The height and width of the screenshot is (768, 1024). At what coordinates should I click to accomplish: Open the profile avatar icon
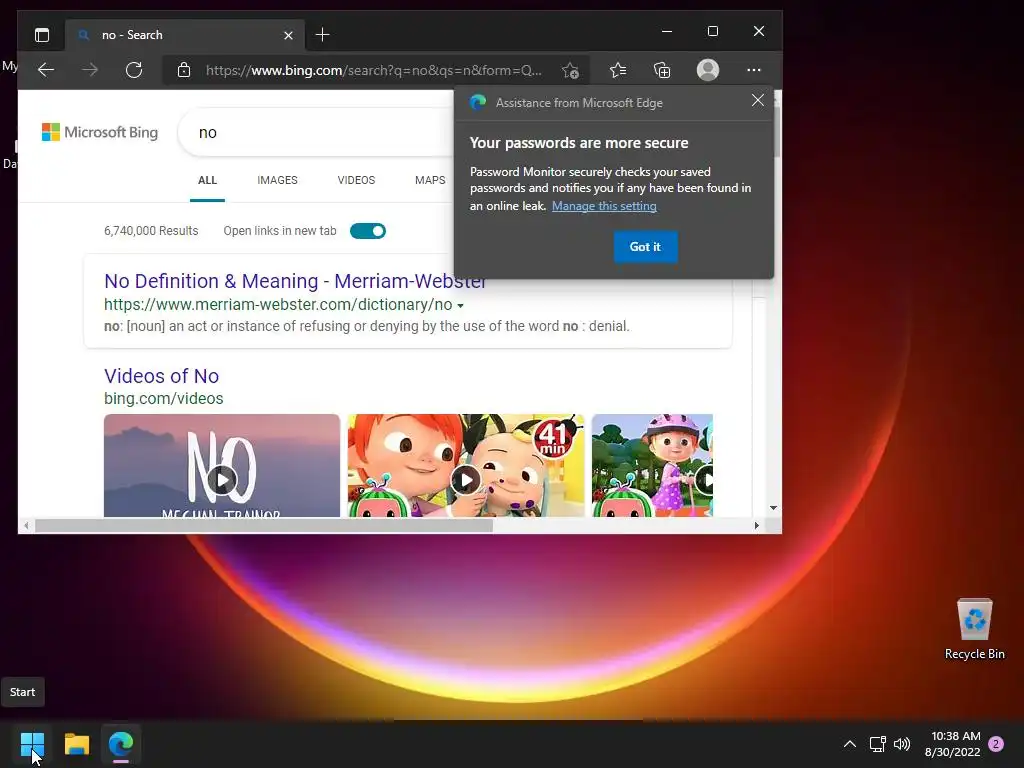tap(708, 70)
